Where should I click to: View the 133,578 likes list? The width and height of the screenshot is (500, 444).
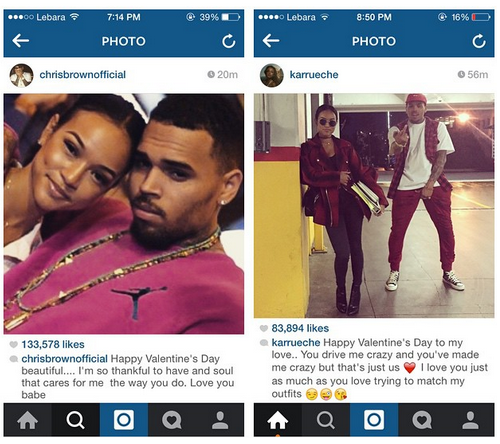53,344
